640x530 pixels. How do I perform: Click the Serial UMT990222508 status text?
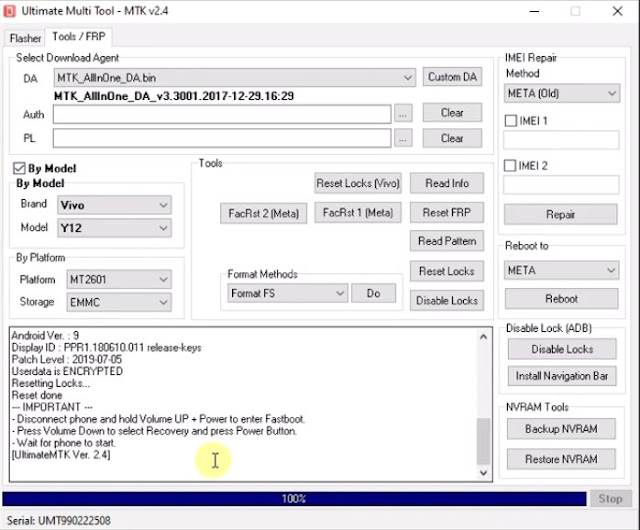tap(58, 521)
